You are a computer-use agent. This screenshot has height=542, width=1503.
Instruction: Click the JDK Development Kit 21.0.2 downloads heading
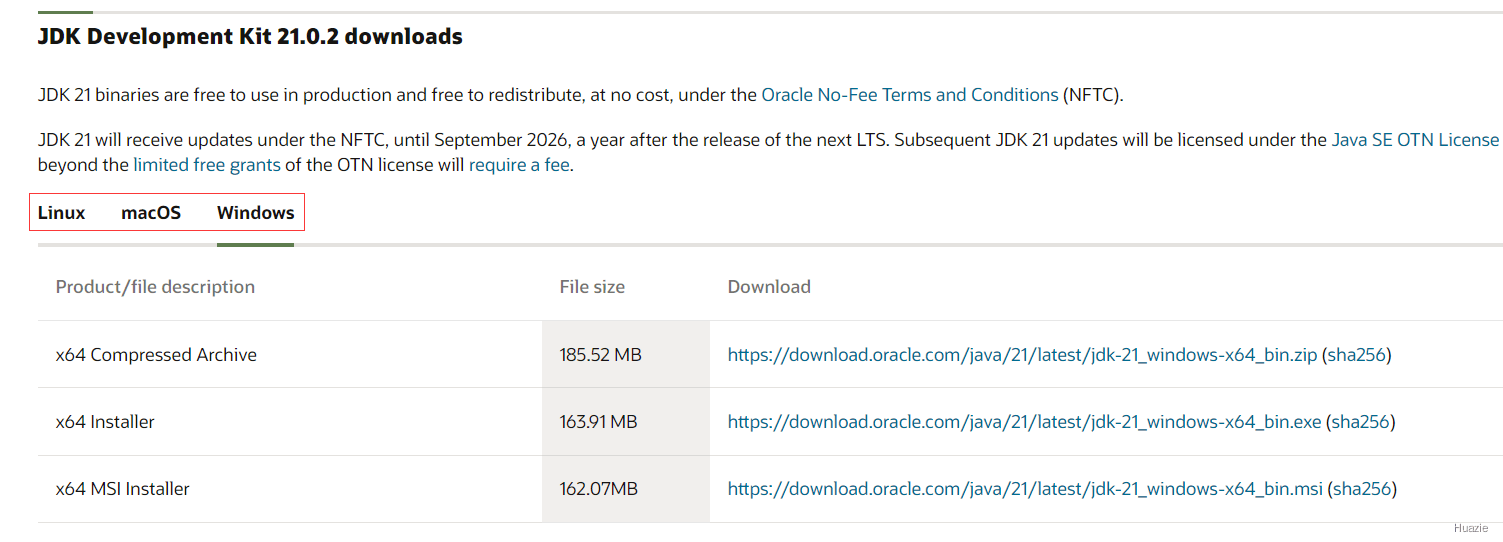pos(250,37)
